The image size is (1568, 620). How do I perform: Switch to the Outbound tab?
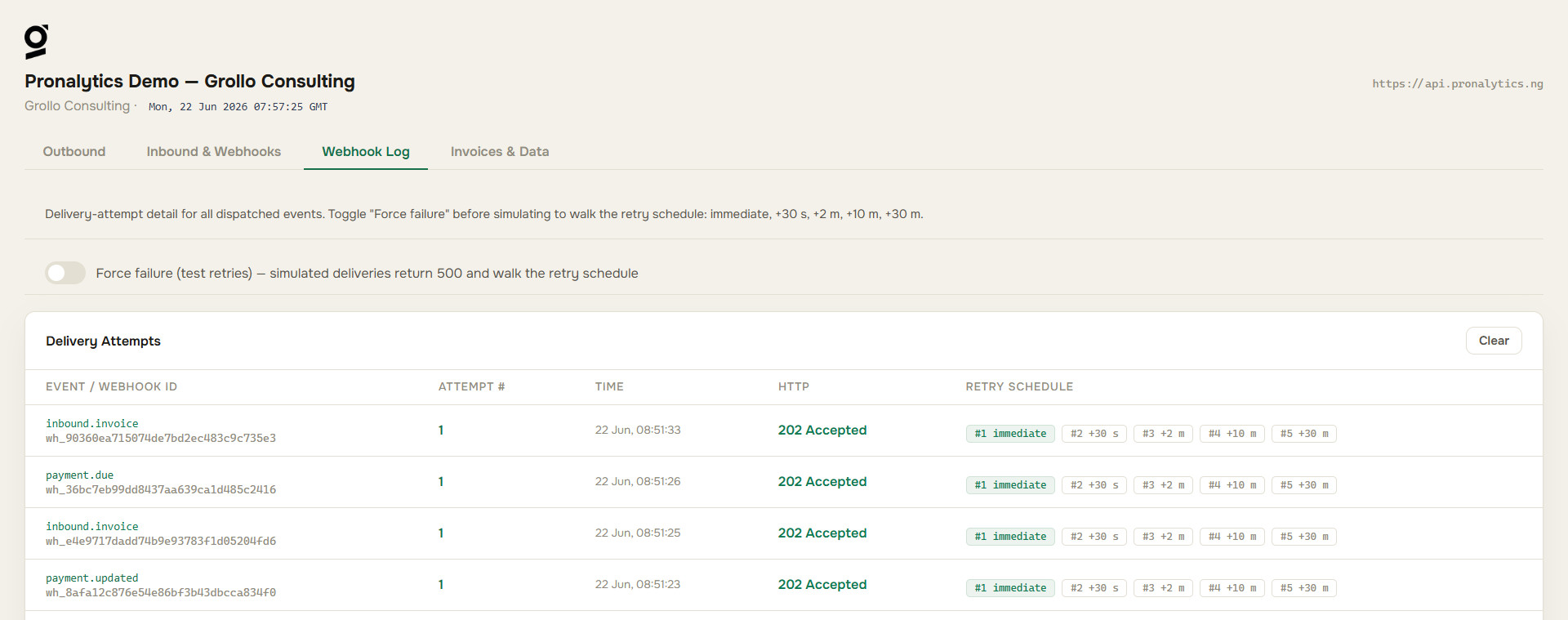[74, 151]
